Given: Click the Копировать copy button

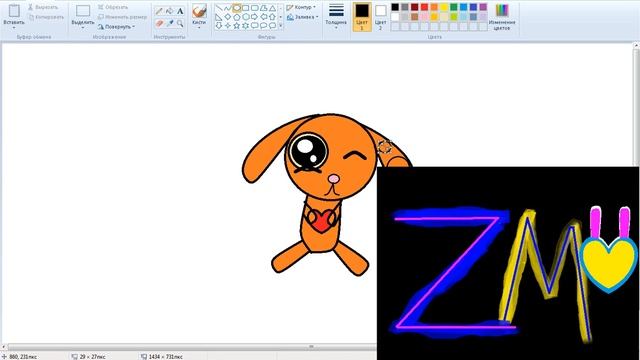Looking at the screenshot, I should tap(46, 17).
